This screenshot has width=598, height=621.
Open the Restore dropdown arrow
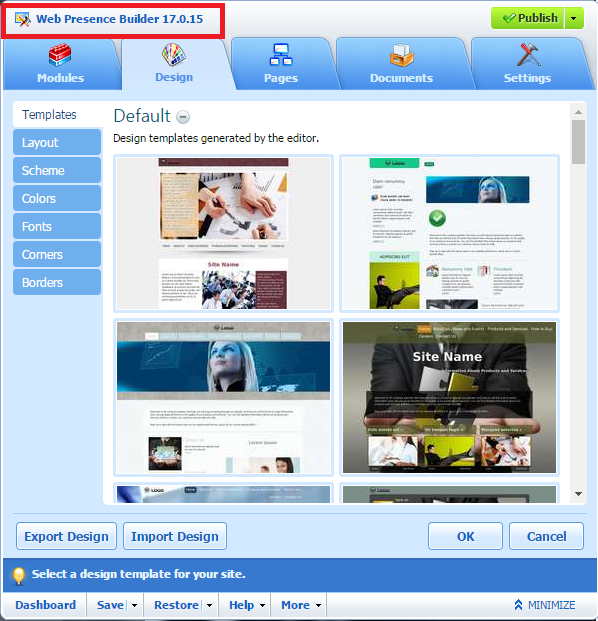click(x=209, y=605)
